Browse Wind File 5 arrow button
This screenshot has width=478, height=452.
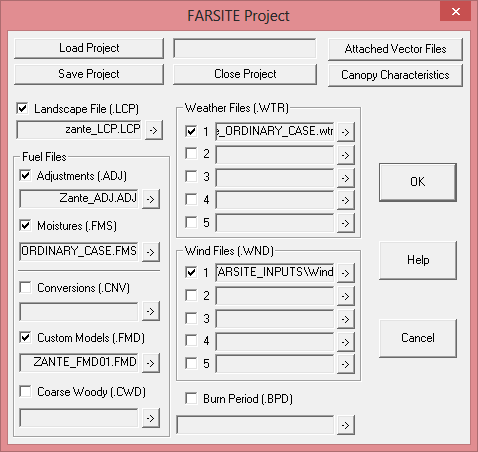pos(346,364)
